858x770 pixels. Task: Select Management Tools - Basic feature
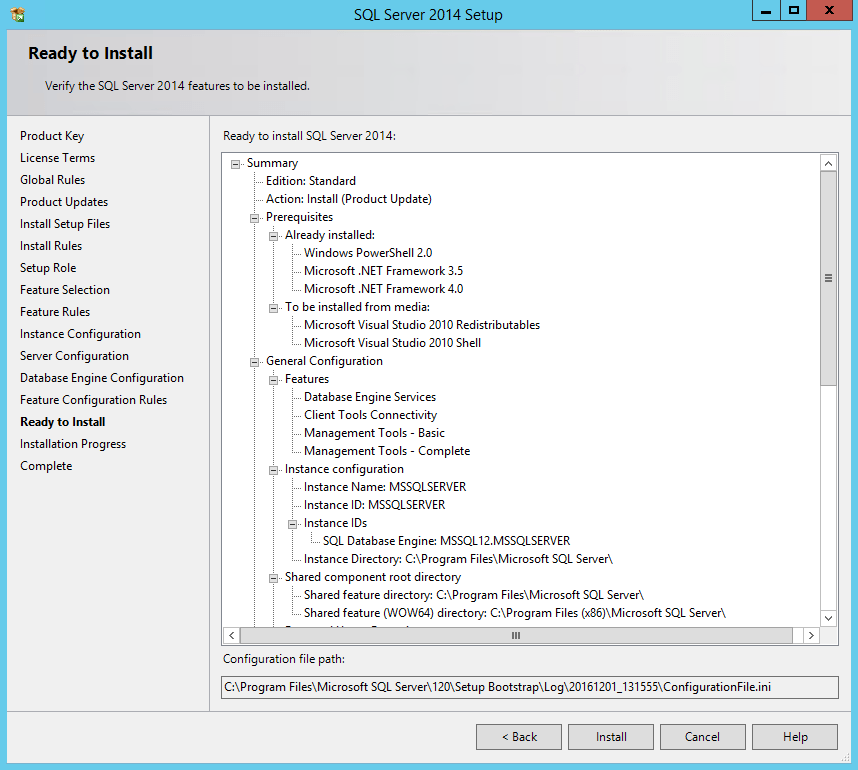click(x=374, y=433)
